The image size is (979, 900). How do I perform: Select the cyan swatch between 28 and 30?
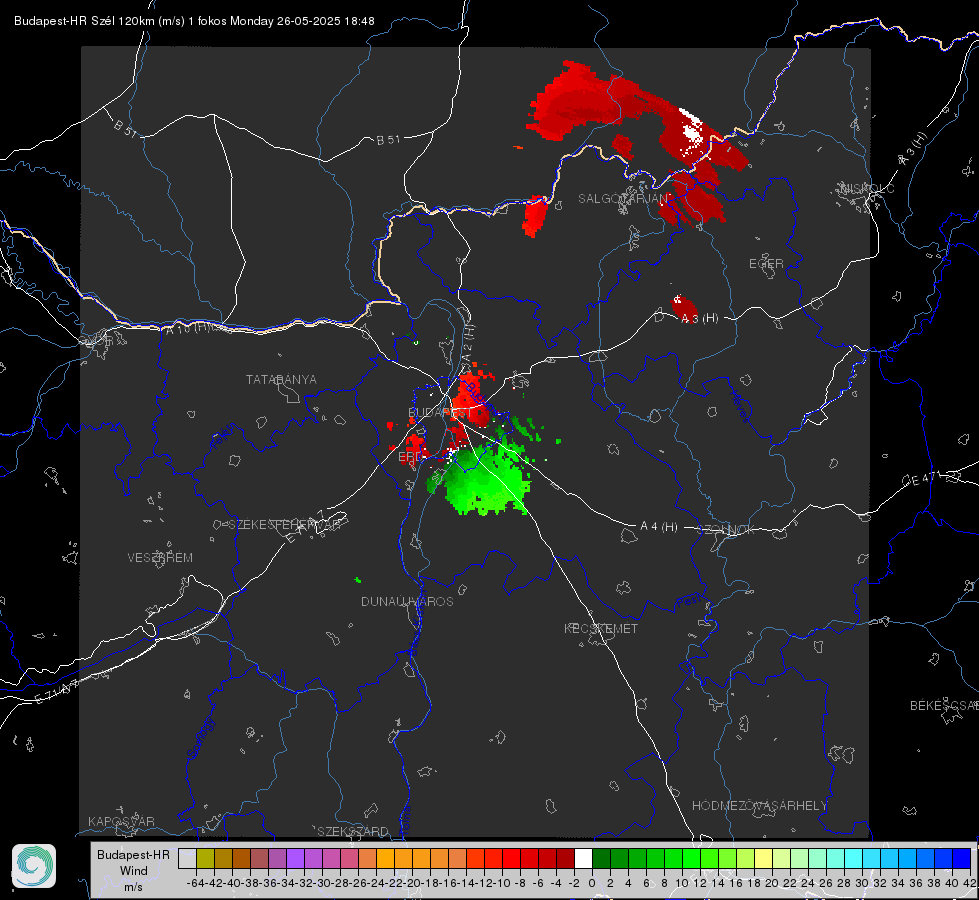tap(854, 859)
